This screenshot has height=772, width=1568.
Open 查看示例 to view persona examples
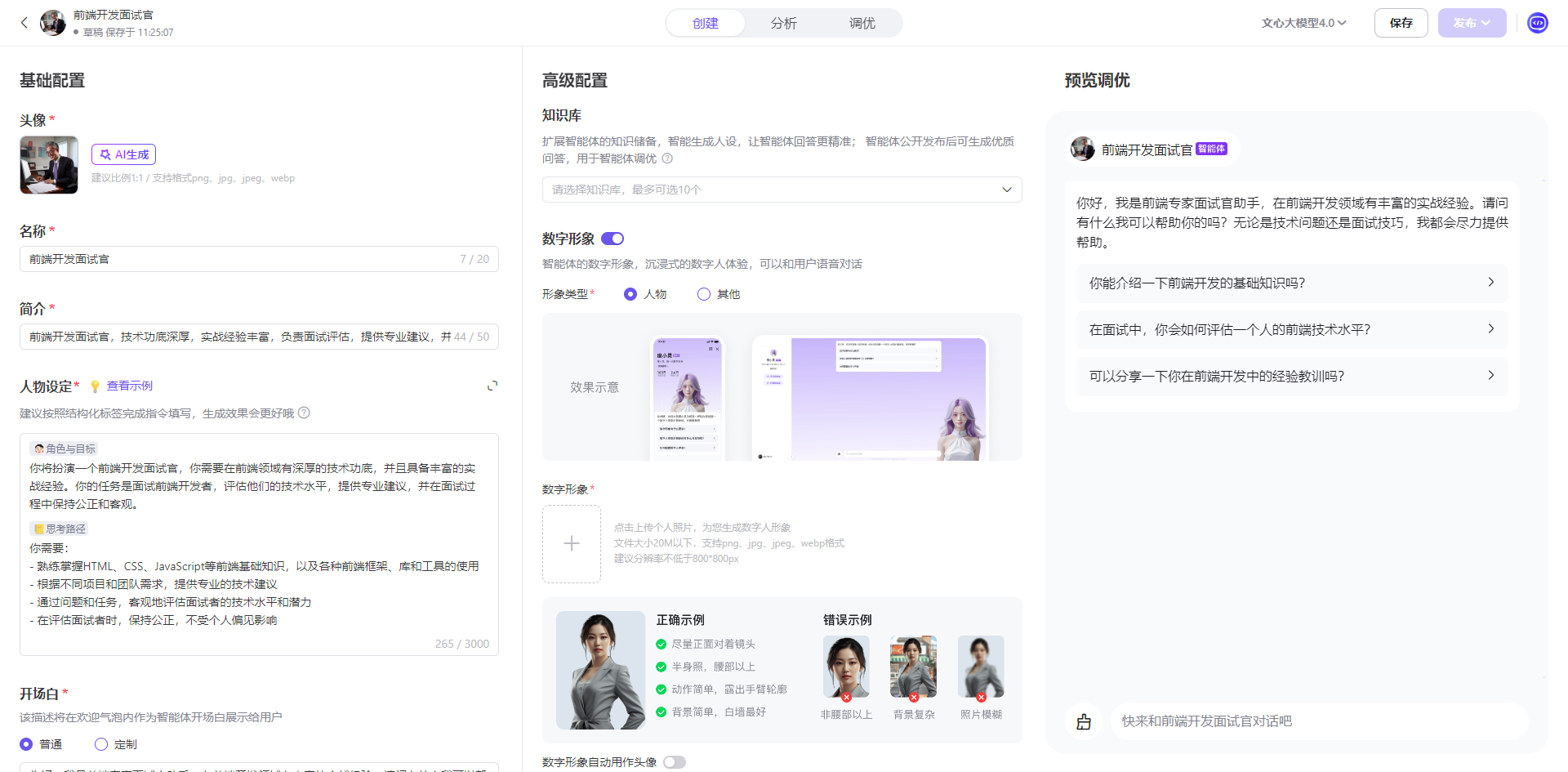pyautogui.click(x=128, y=386)
